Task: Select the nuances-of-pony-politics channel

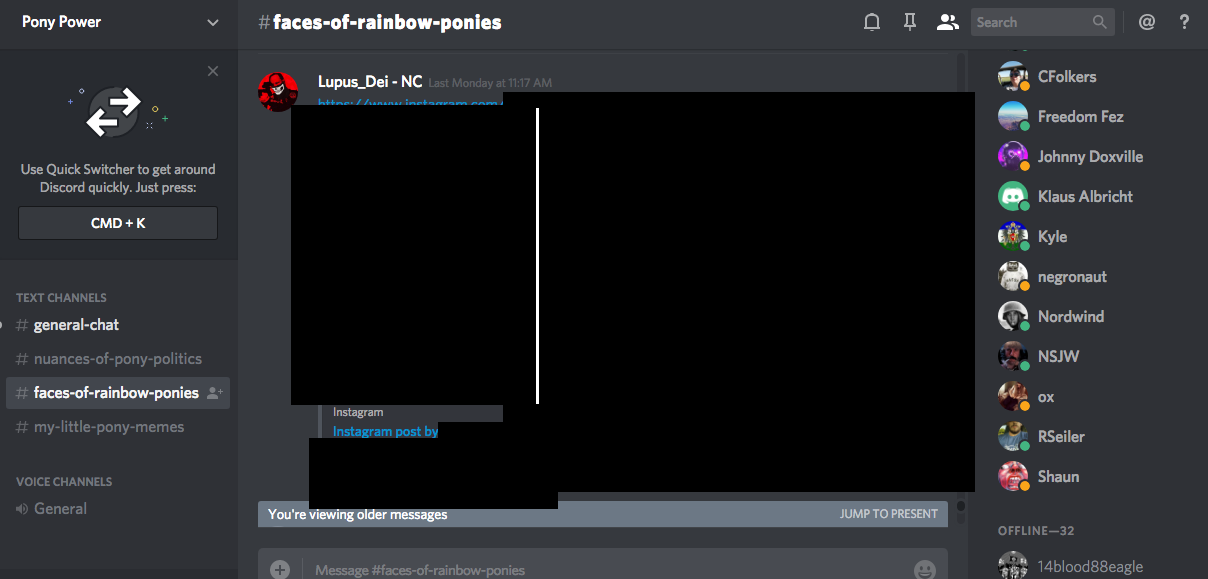Action: tap(117, 359)
